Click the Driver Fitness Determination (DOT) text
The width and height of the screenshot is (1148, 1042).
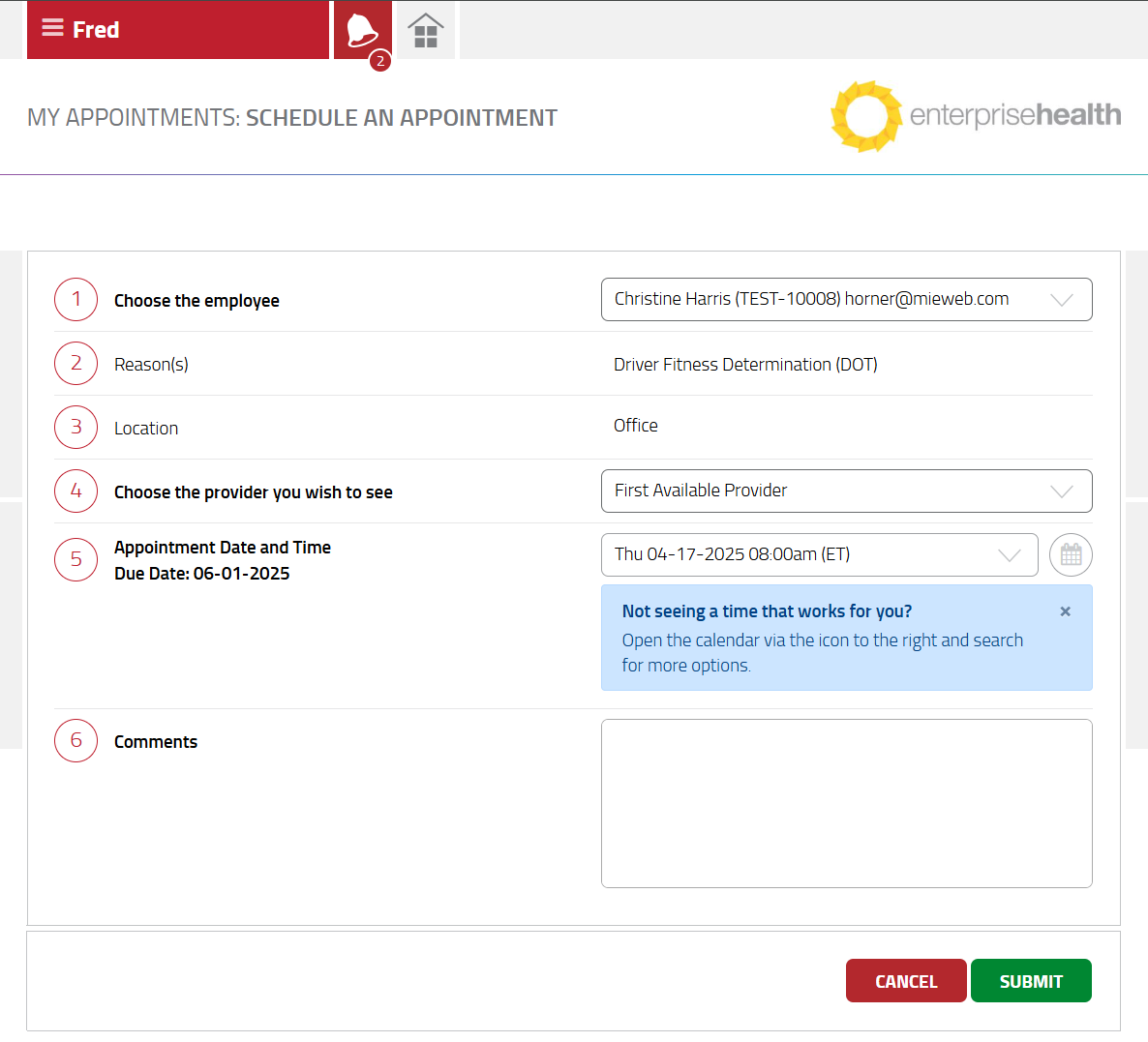coord(745,365)
